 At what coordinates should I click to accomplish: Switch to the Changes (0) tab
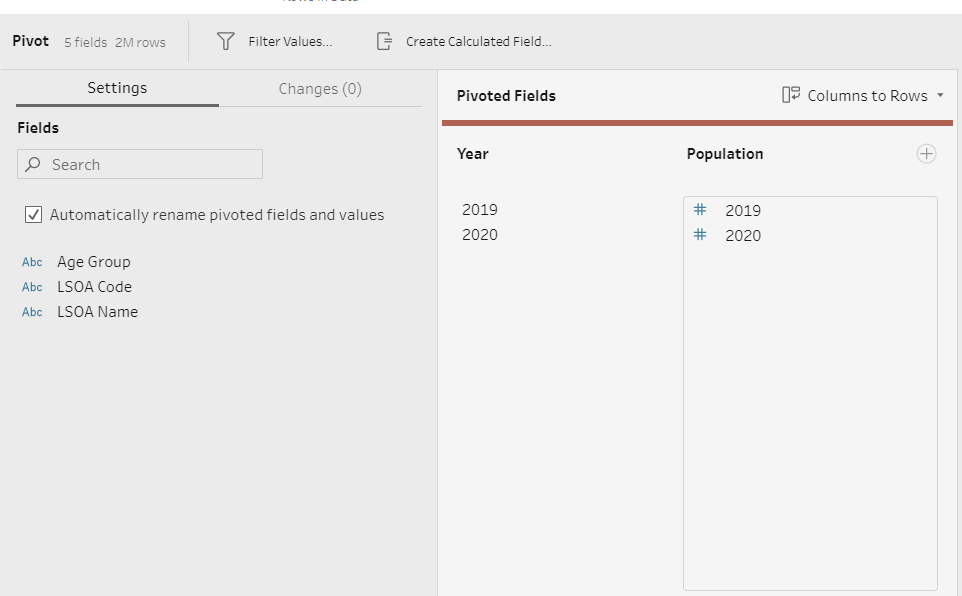(x=320, y=88)
